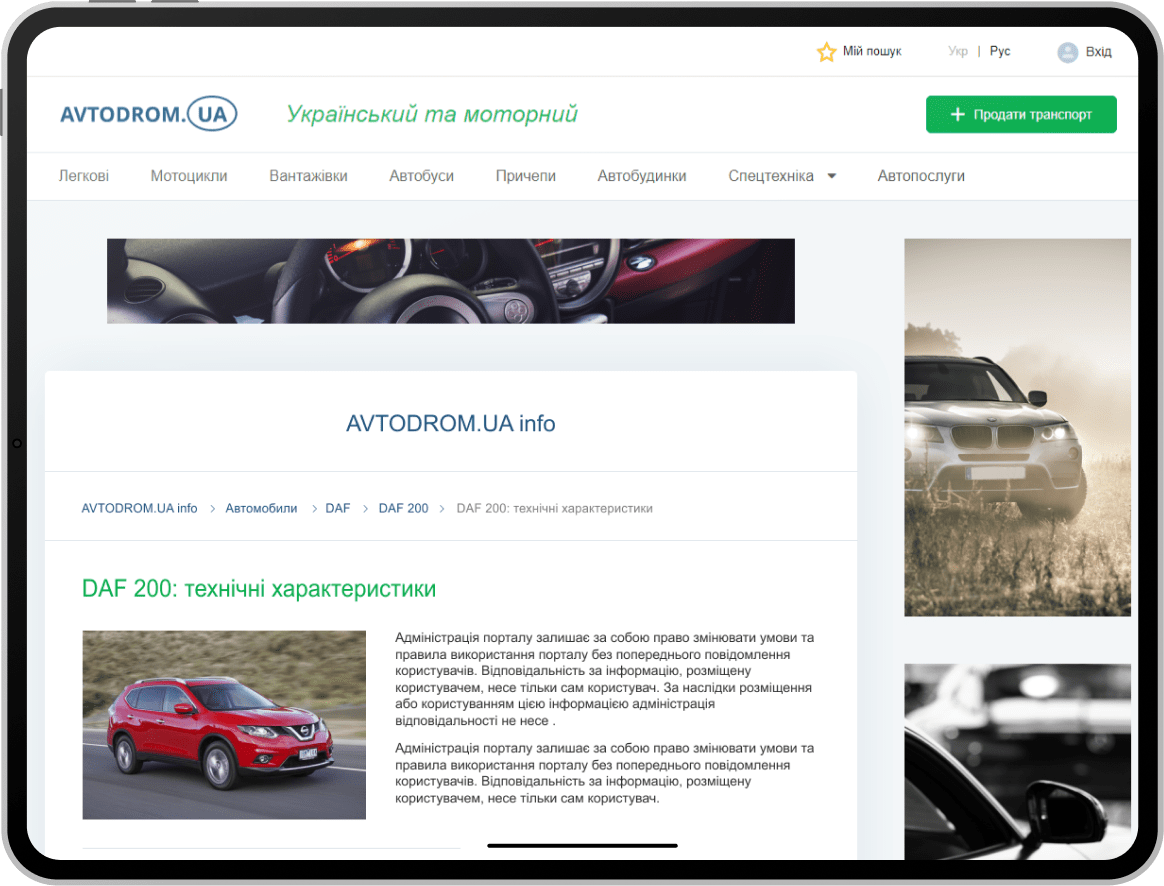Click the BMW SUV side banner image
This screenshot has height=886, width=1164.
(1017, 427)
